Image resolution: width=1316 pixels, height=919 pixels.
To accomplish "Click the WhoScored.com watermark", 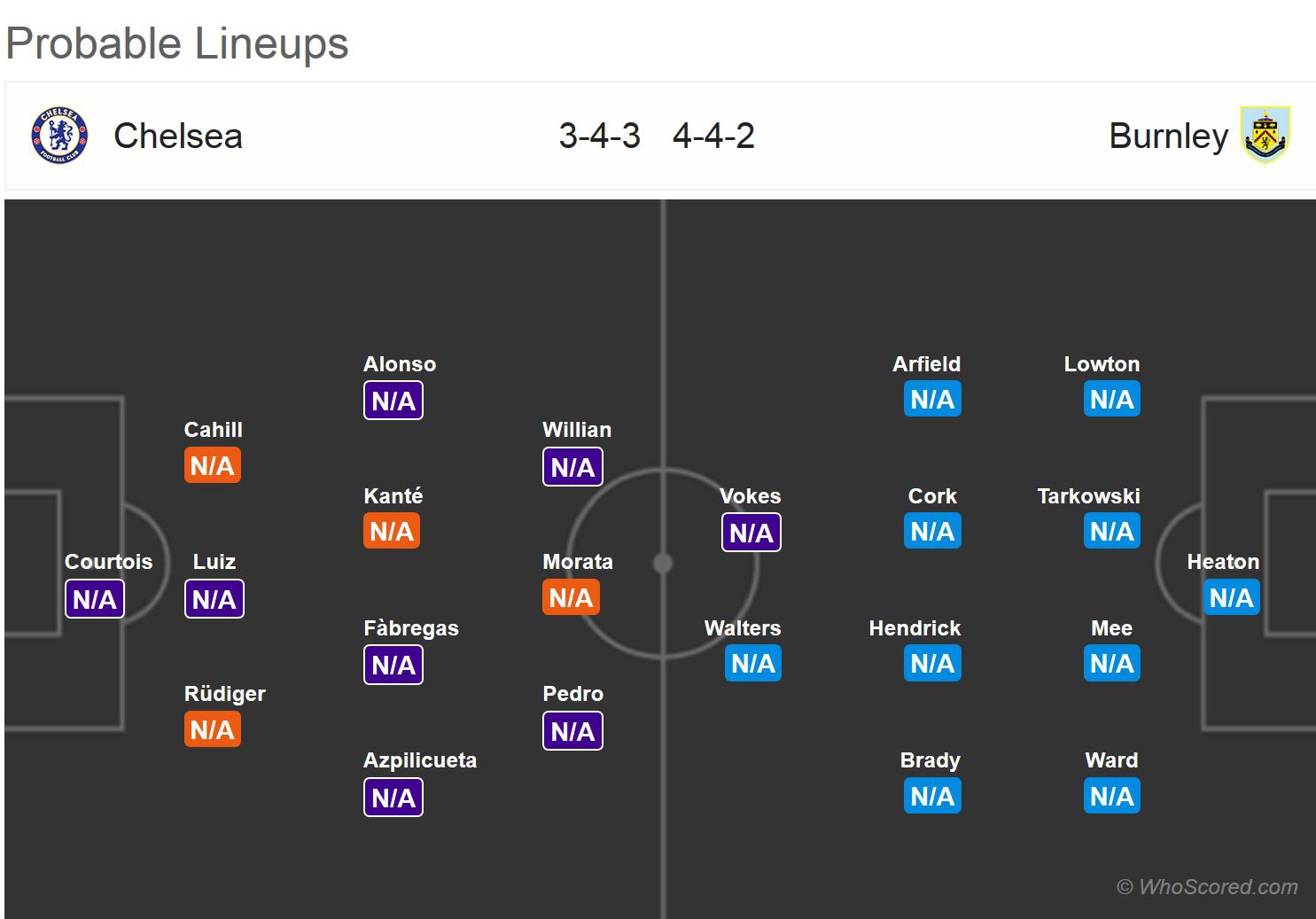I will coord(1207,886).
